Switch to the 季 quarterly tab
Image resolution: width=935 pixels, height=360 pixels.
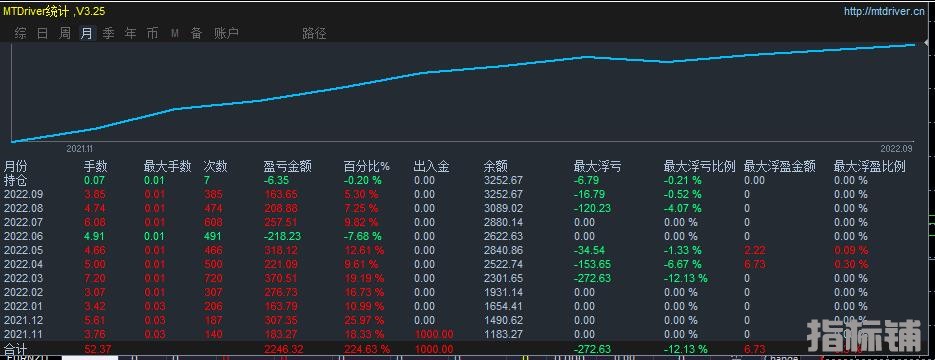(109, 34)
